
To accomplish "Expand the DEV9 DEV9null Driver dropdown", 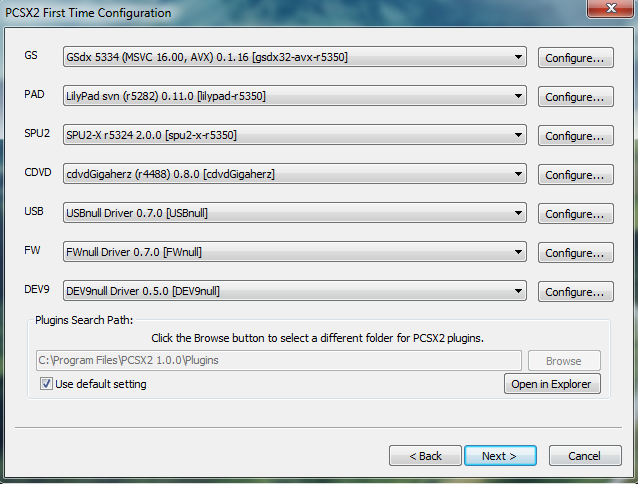I will [x=295, y=291].
